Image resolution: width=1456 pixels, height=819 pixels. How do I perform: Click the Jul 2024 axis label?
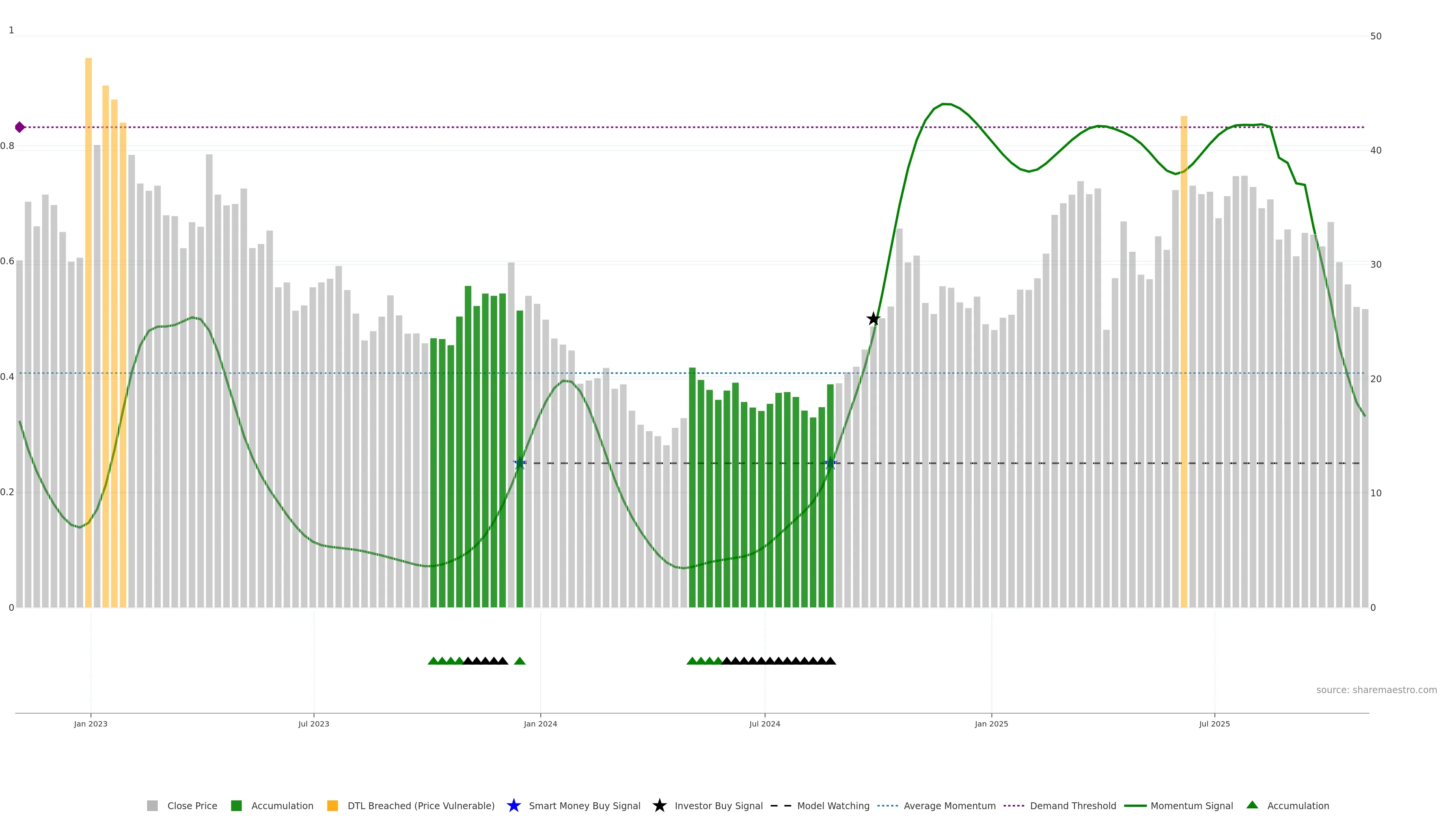tap(764, 724)
